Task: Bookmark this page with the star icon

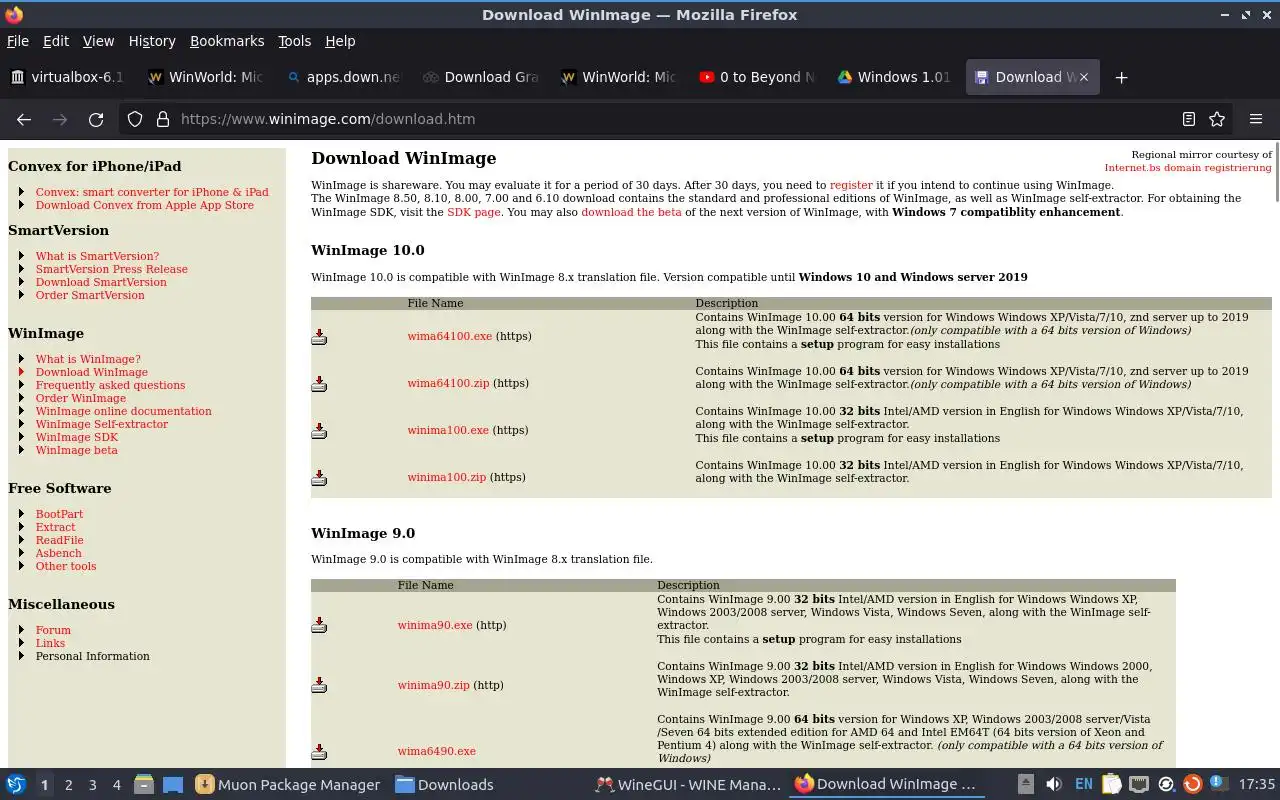Action: click(x=1217, y=119)
